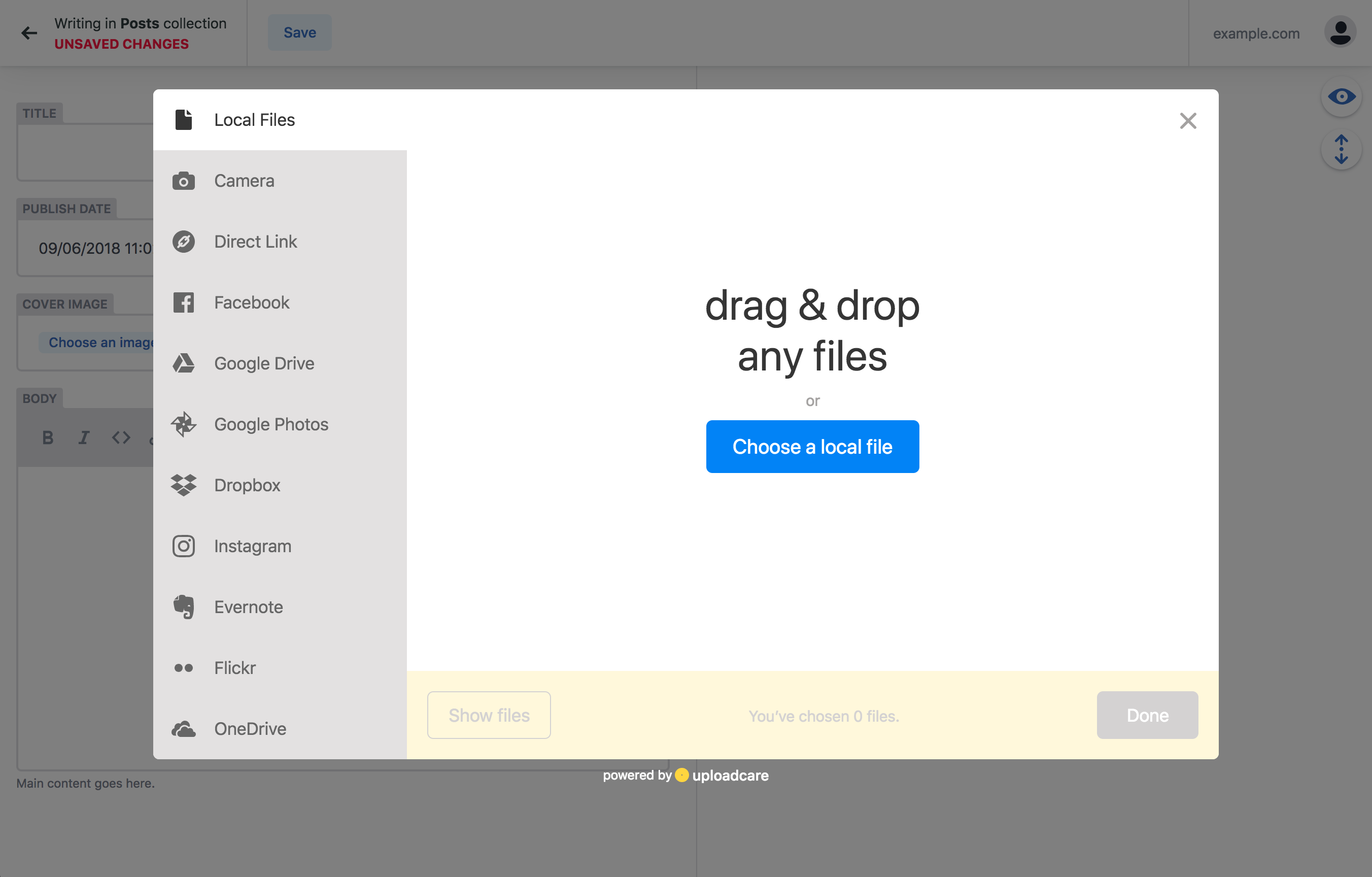Apply italic formatting in the body editor

(84, 437)
